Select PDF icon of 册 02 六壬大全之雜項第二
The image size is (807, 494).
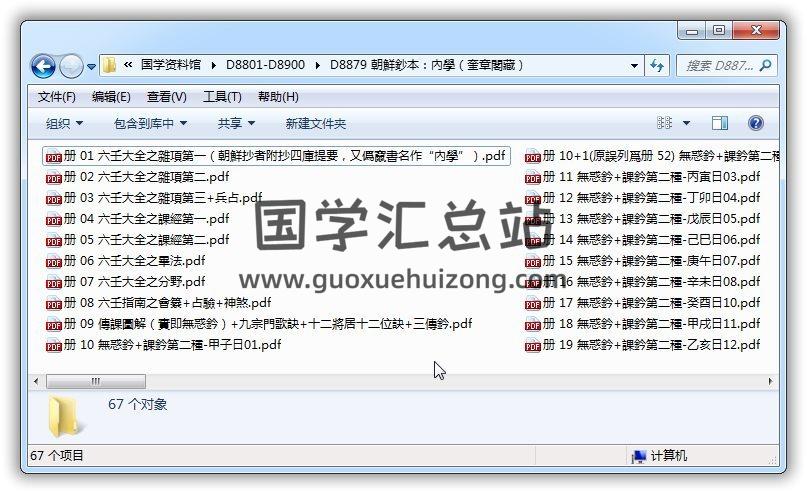click(x=54, y=178)
